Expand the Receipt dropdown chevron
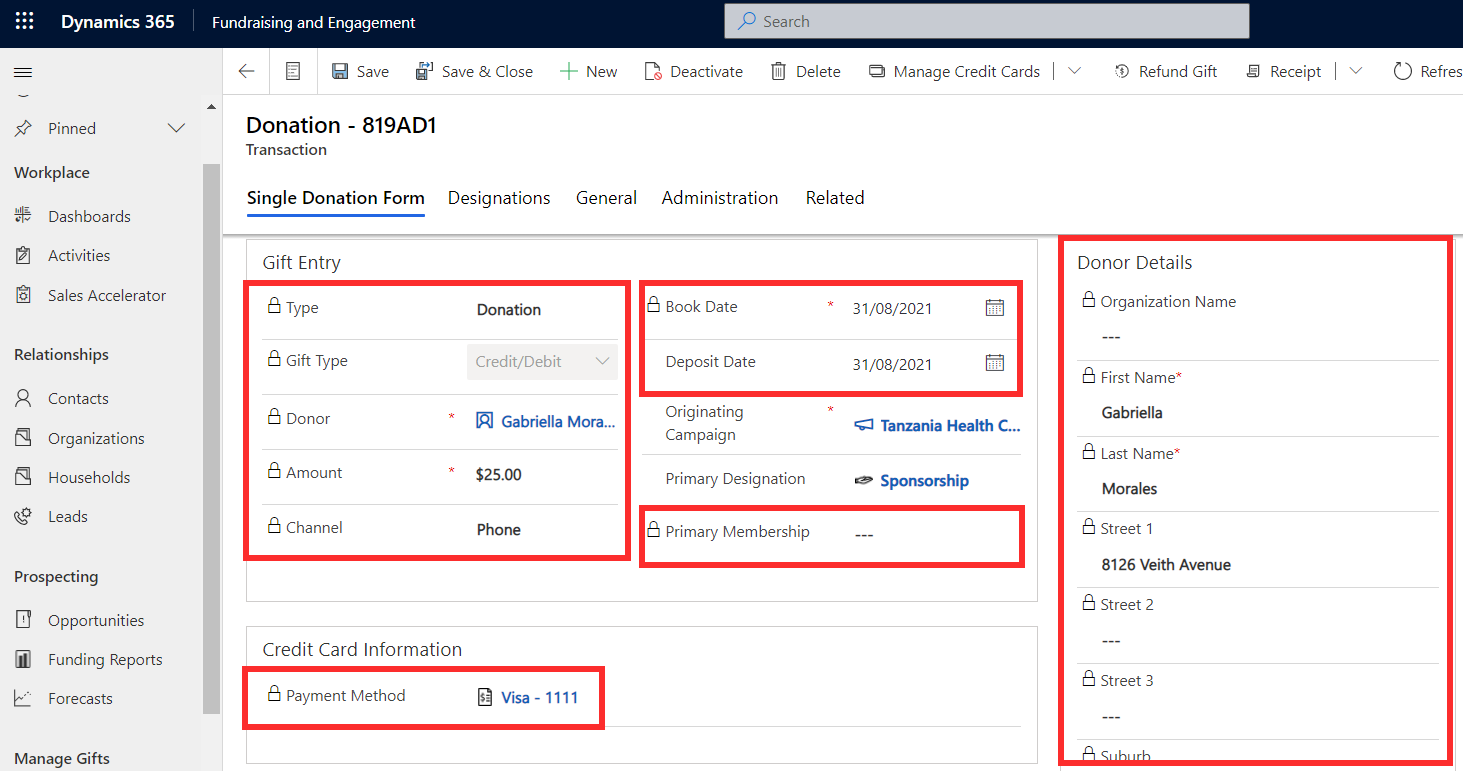The width and height of the screenshot is (1463, 771). [1356, 72]
